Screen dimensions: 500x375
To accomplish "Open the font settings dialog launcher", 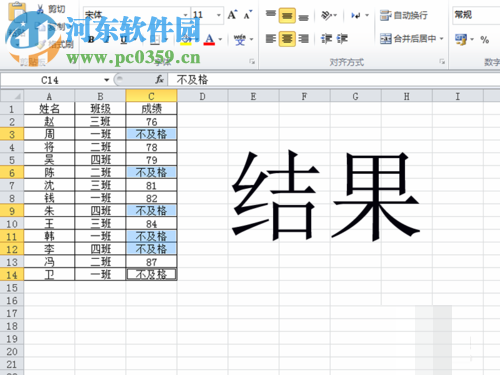I will pyautogui.click(x=252, y=61).
